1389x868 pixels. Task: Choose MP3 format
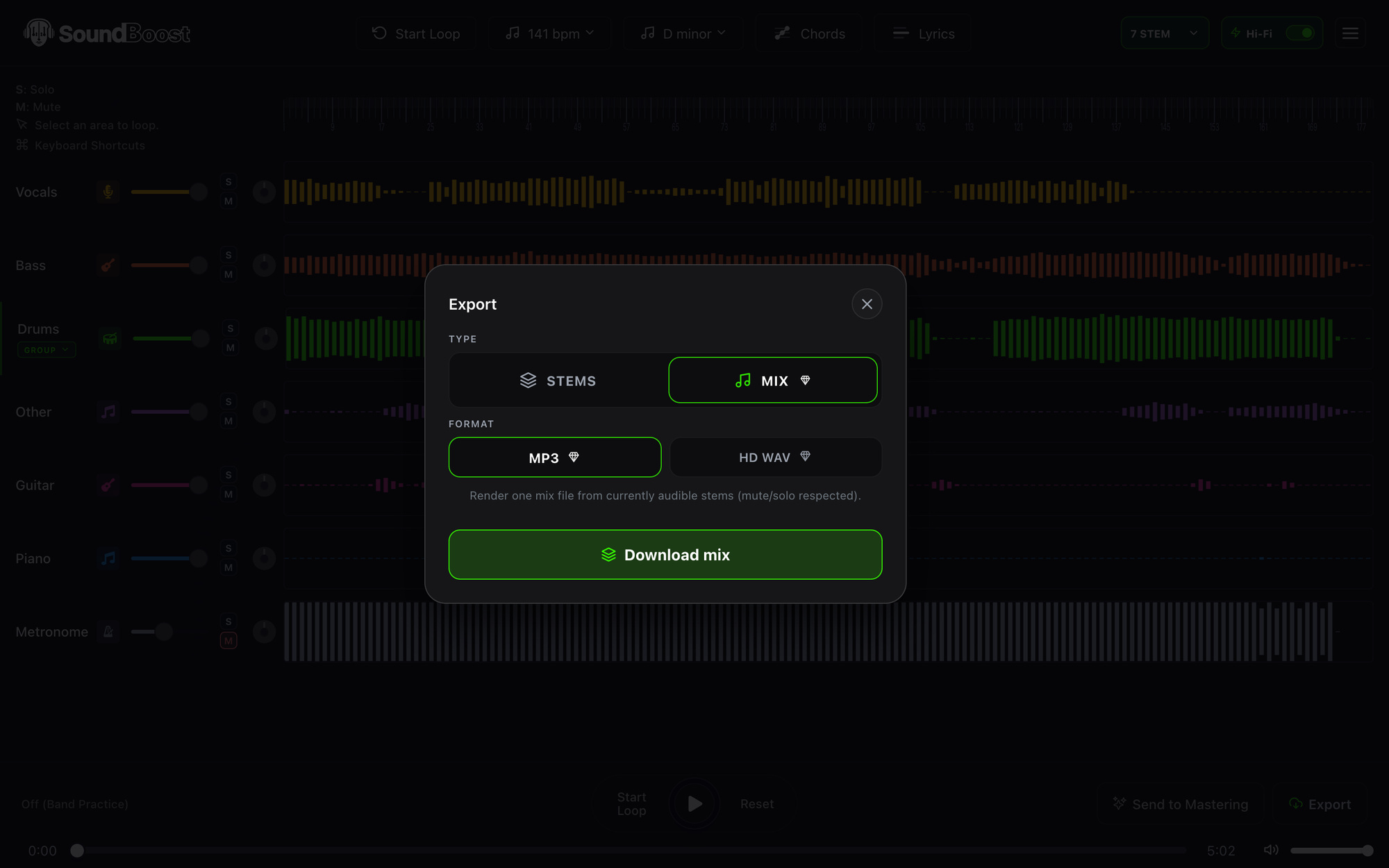555,457
